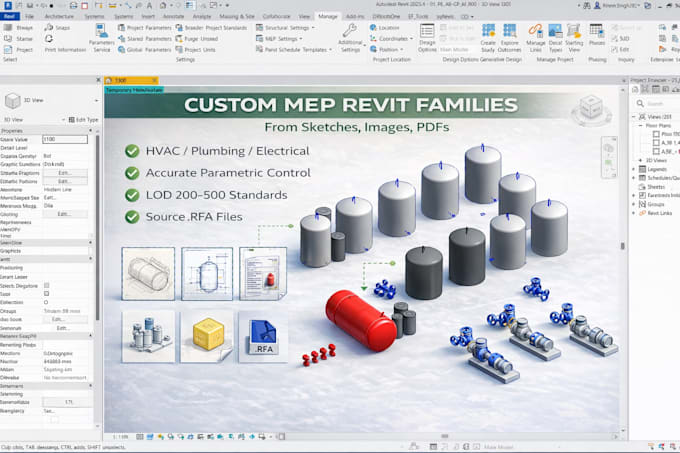The image size is (680, 453).
Task: Toggle the checkbox above the Sase row in Properties
Action: [x=47, y=286]
